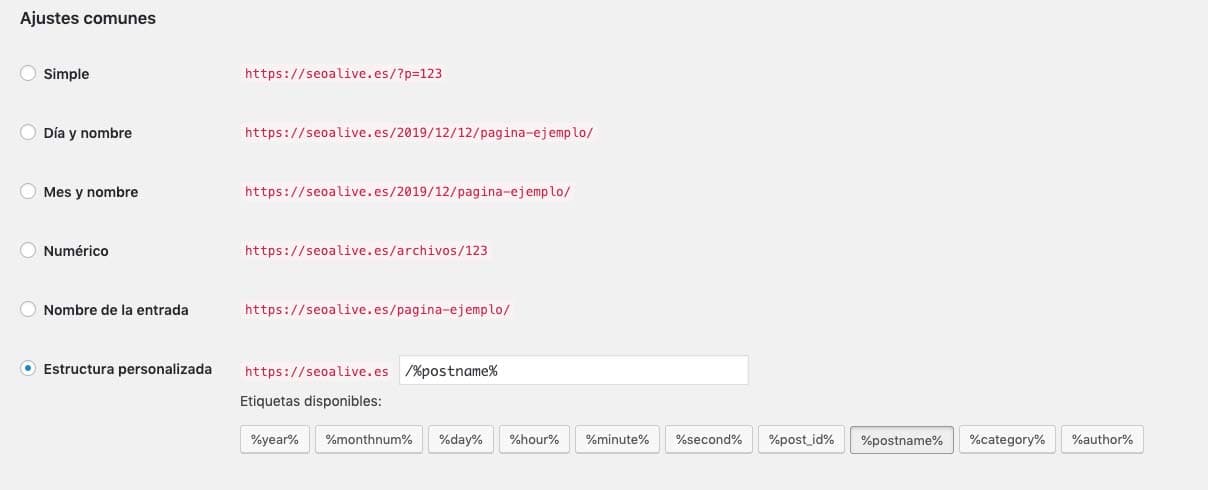The width and height of the screenshot is (1208, 490).
Task: Pick the Numérico radio option
Action: pos(28,250)
